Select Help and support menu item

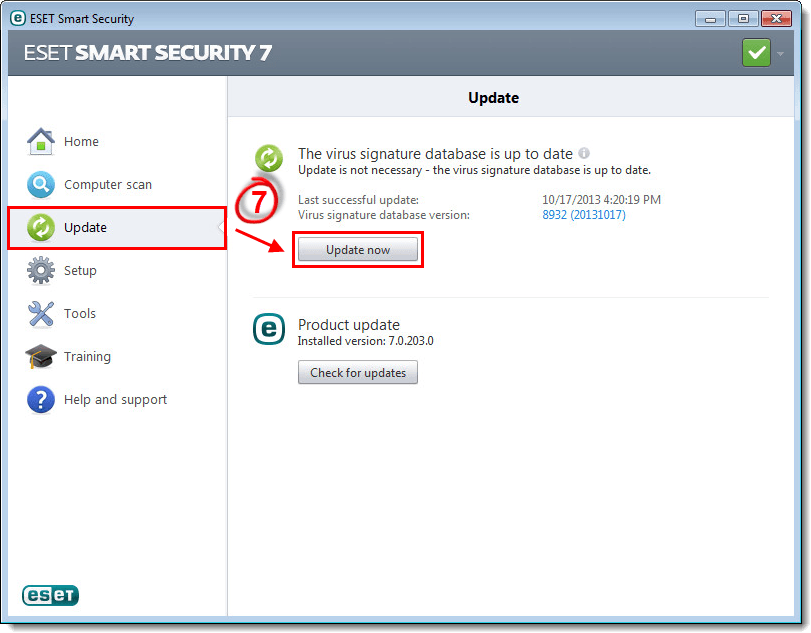115,400
